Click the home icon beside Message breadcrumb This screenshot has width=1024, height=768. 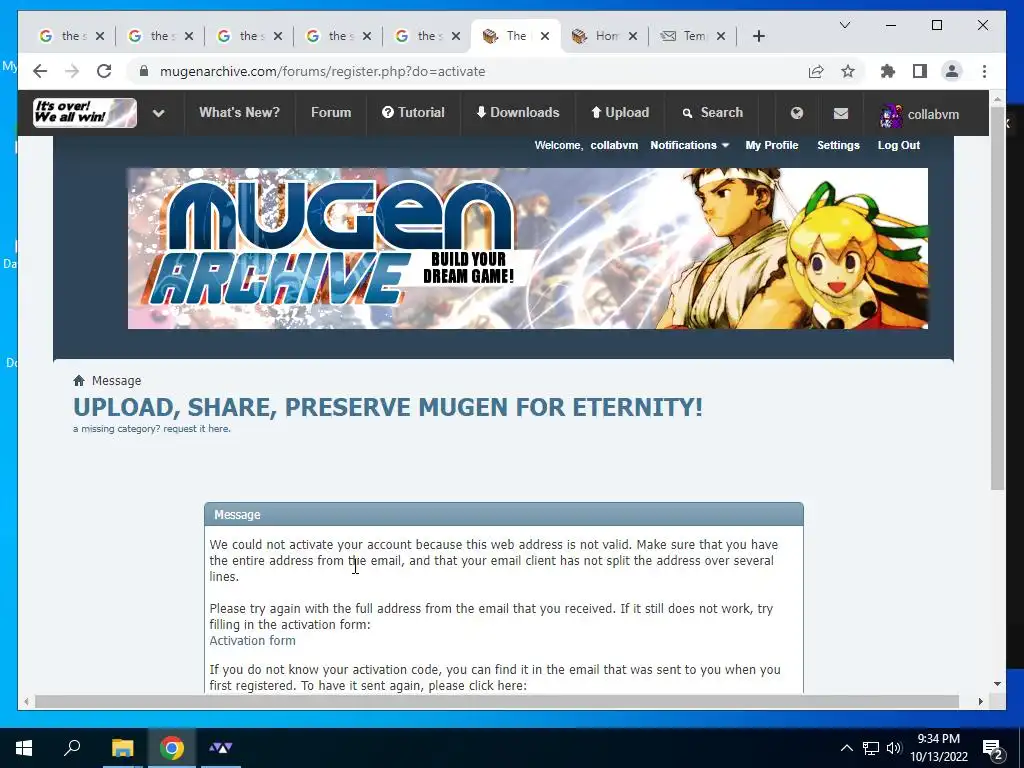(x=79, y=380)
